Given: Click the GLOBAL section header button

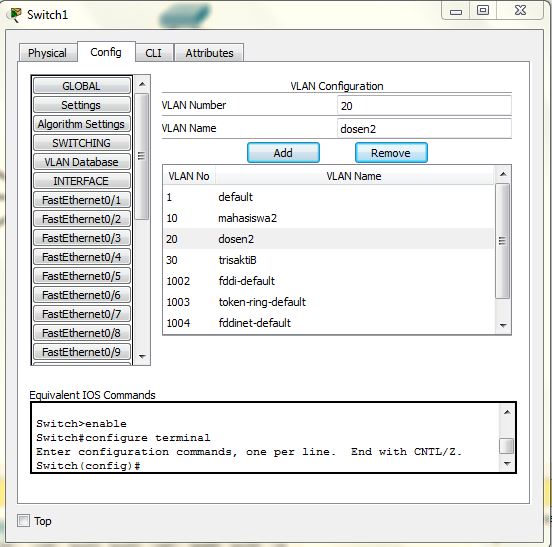Looking at the screenshot, I should (x=82, y=86).
